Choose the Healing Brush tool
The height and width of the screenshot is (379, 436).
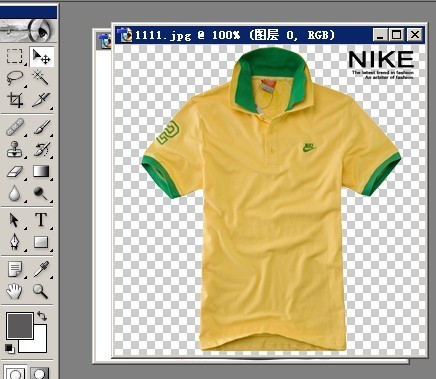(15, 127)
